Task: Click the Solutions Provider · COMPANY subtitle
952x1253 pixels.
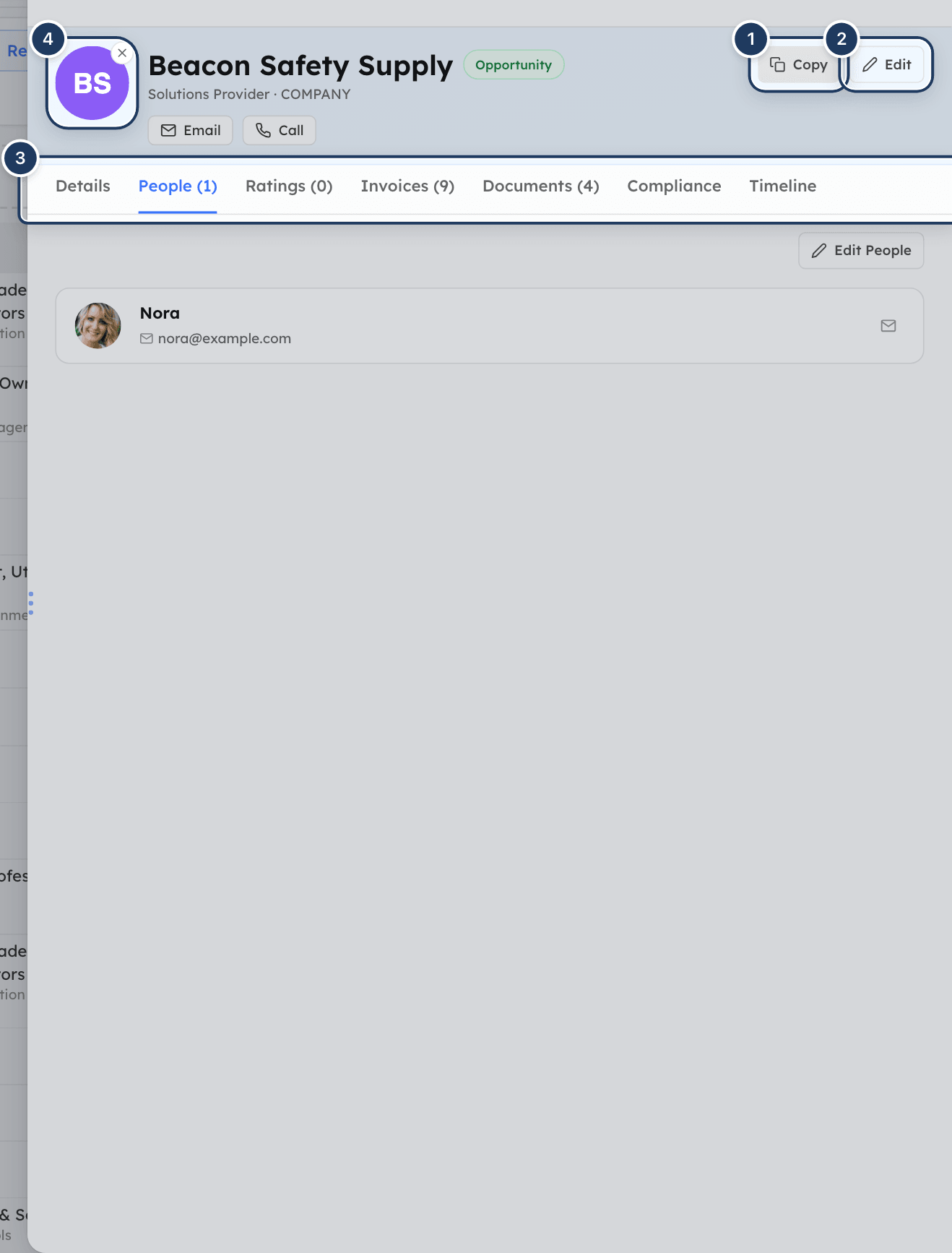Action: coord(249,95)
